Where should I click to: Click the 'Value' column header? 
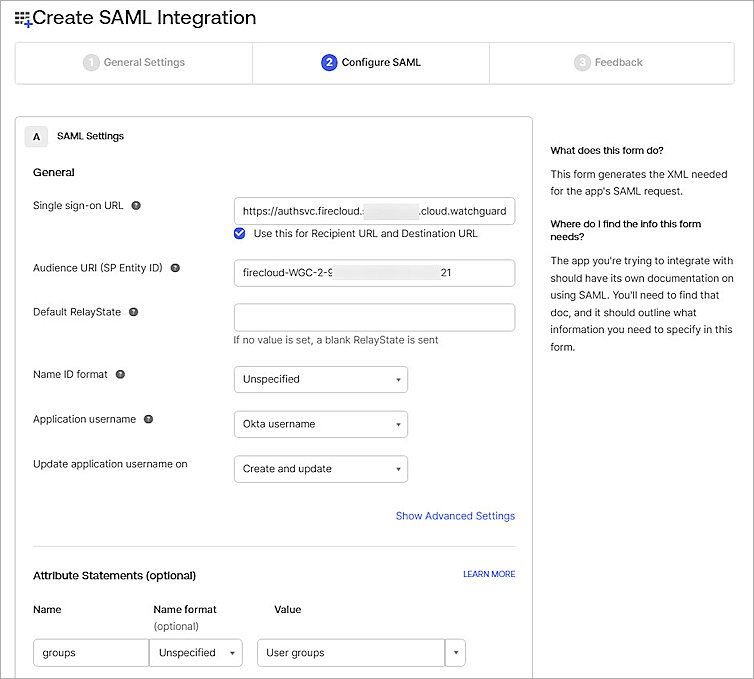click(288, 610)
